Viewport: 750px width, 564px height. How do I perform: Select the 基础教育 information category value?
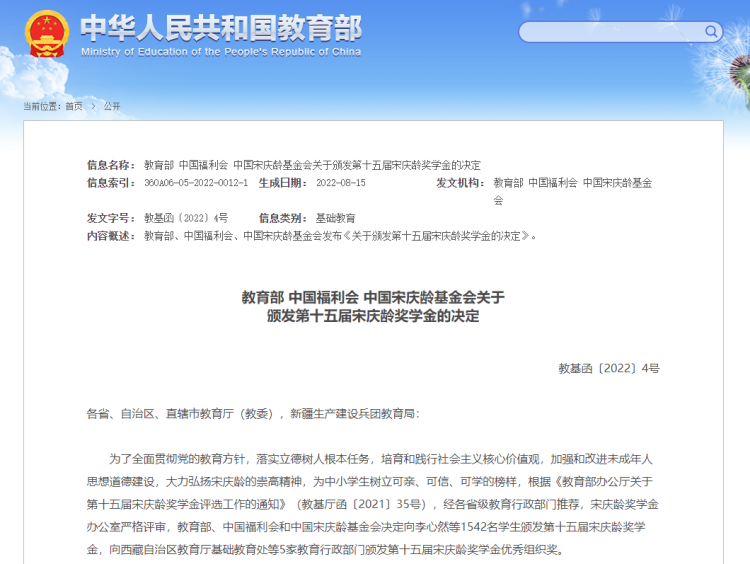(335, 217)
